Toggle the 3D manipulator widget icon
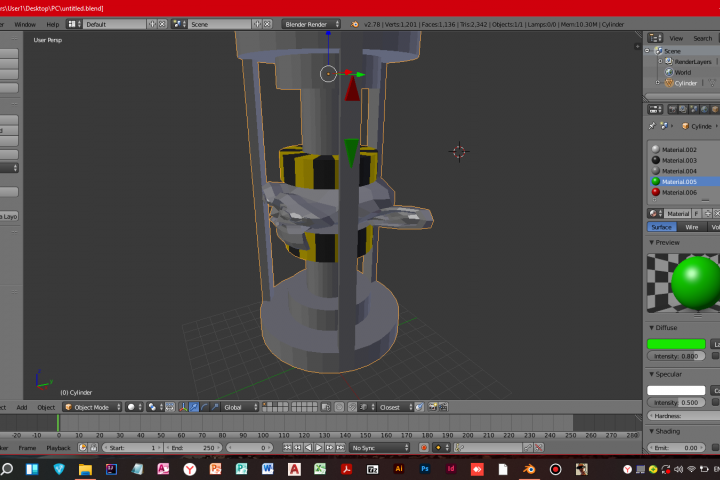Viewport: 720px width, 480px height. click(x=183, y=407)
